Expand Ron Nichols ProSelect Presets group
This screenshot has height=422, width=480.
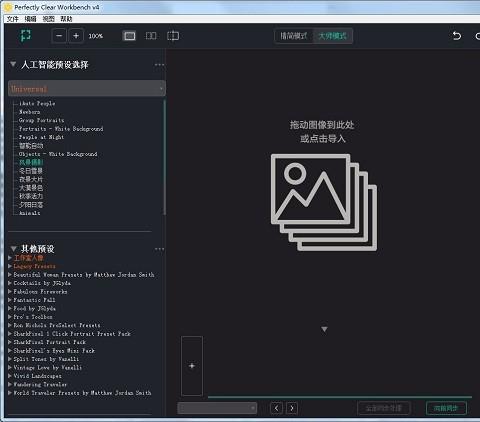tap(10, 325)
